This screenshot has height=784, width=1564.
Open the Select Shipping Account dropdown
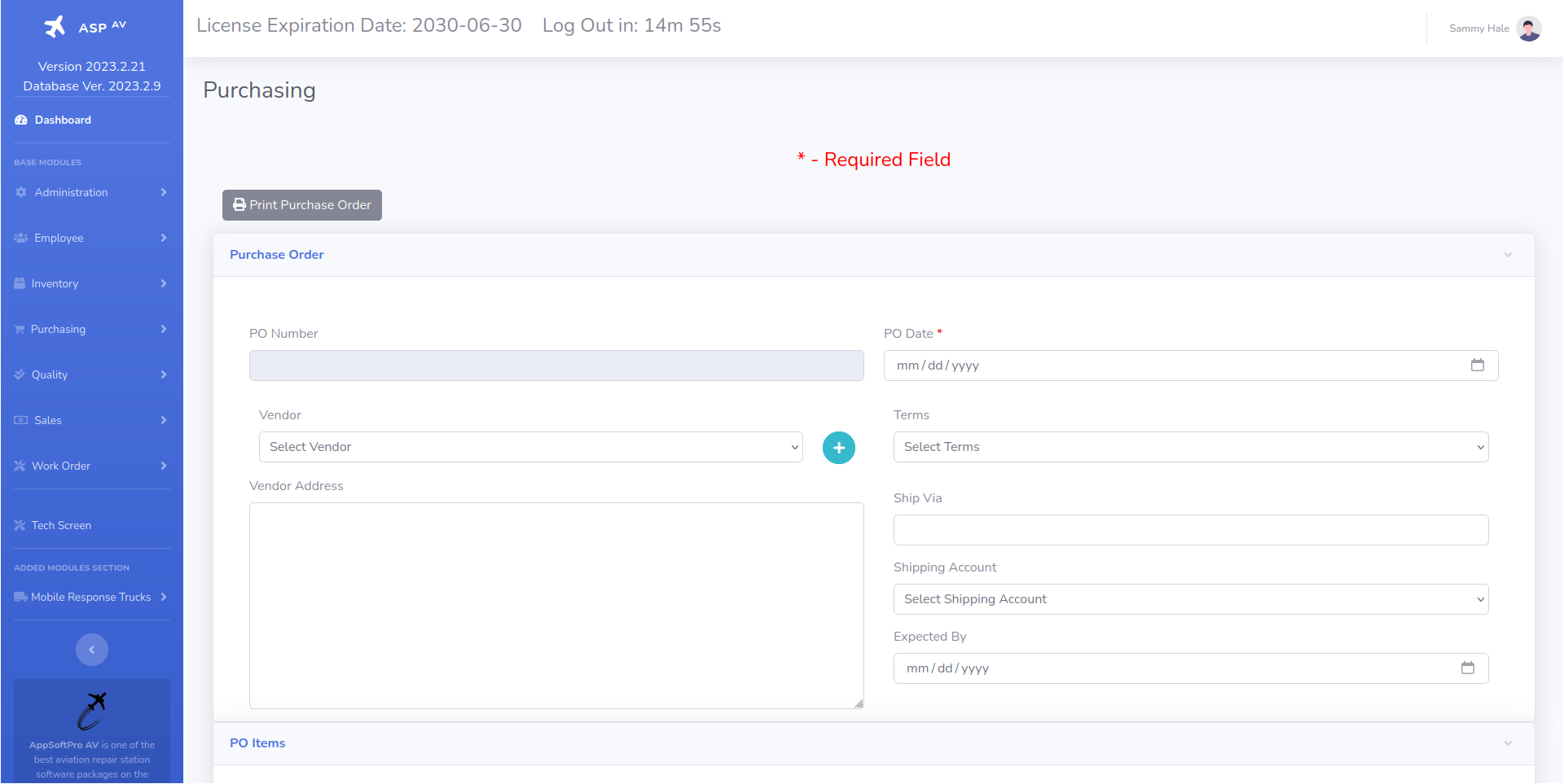(1190, 599)
